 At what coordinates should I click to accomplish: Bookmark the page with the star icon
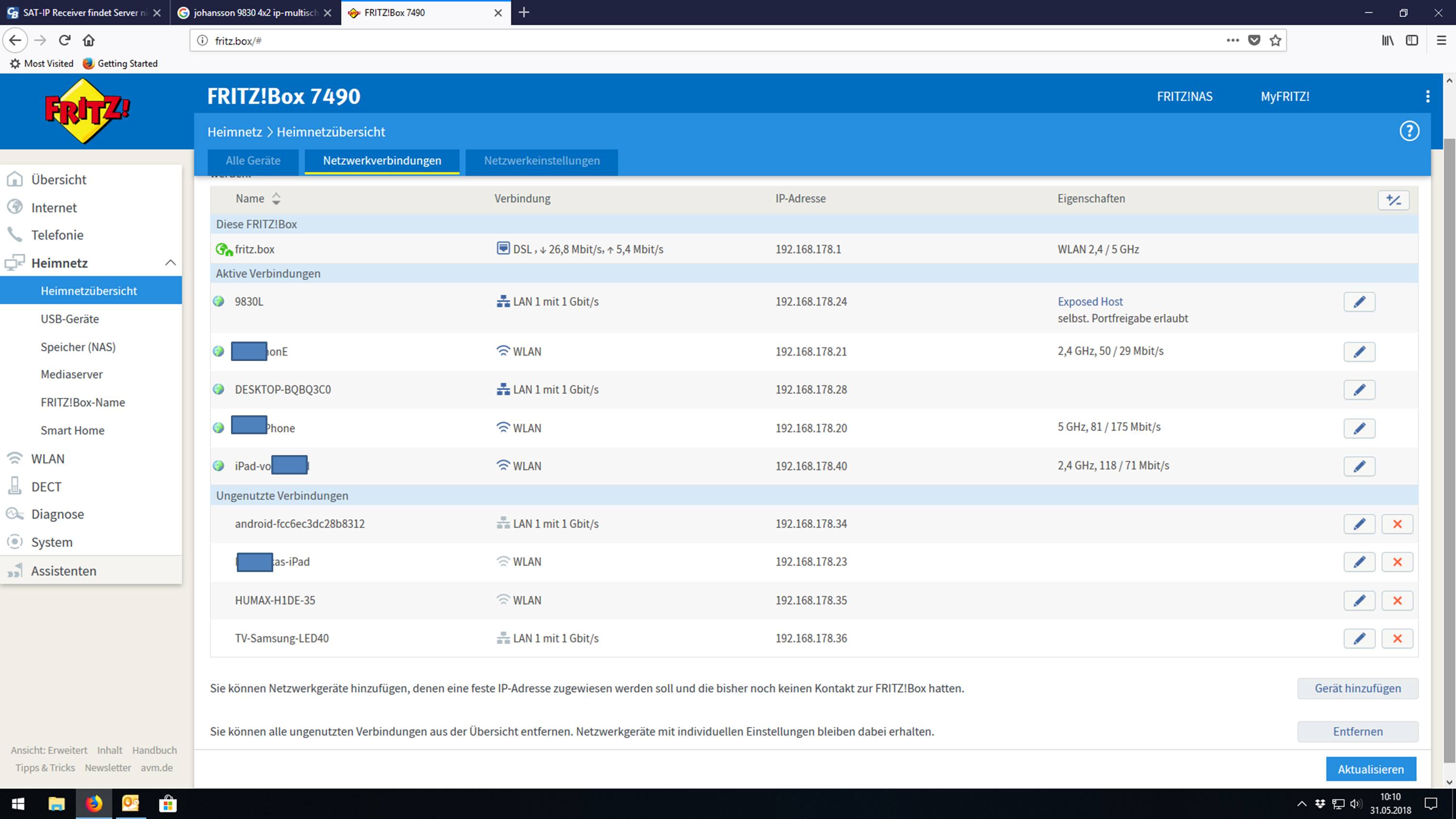click(1275, 40)
